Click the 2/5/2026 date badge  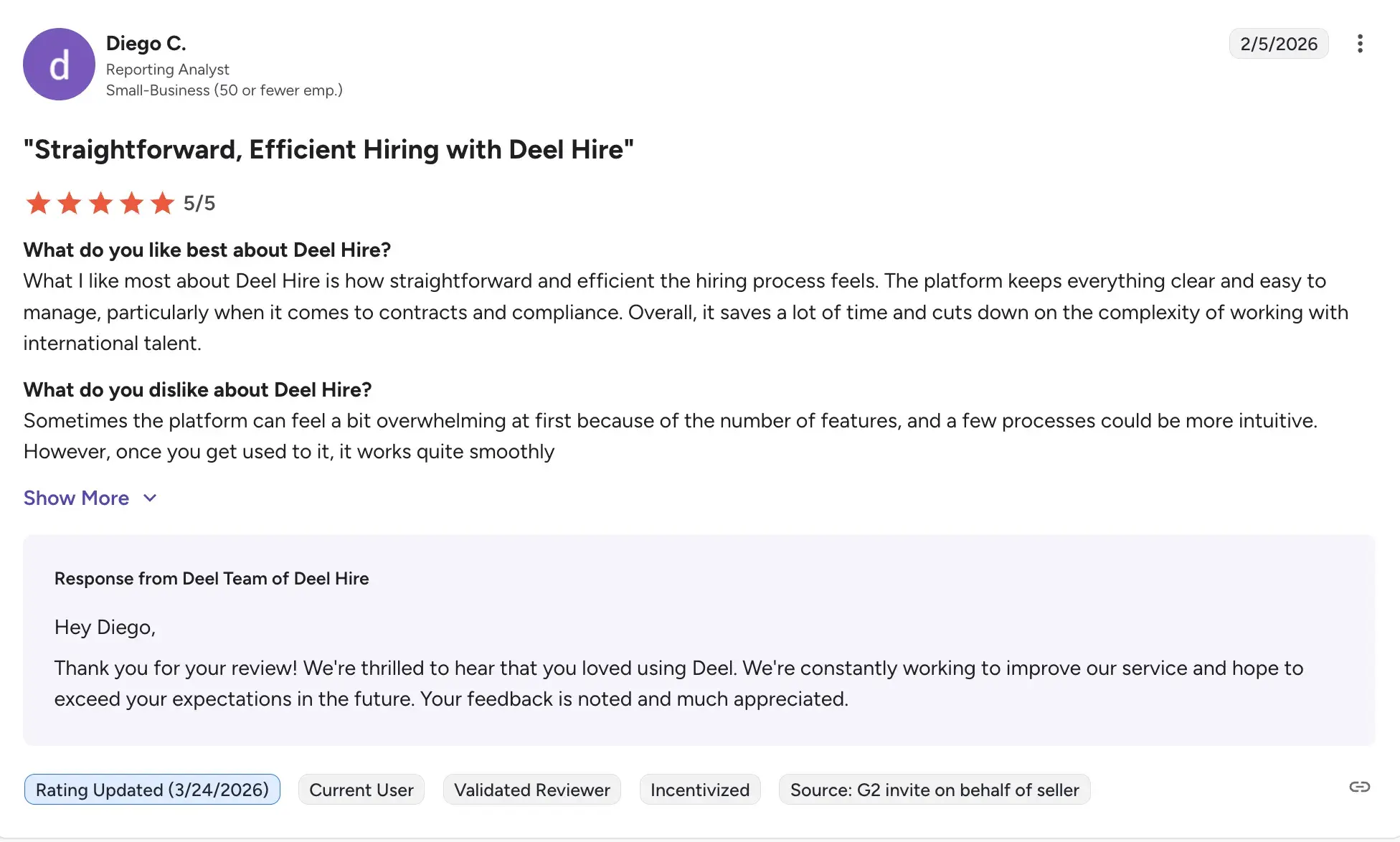coord(1278,44)
